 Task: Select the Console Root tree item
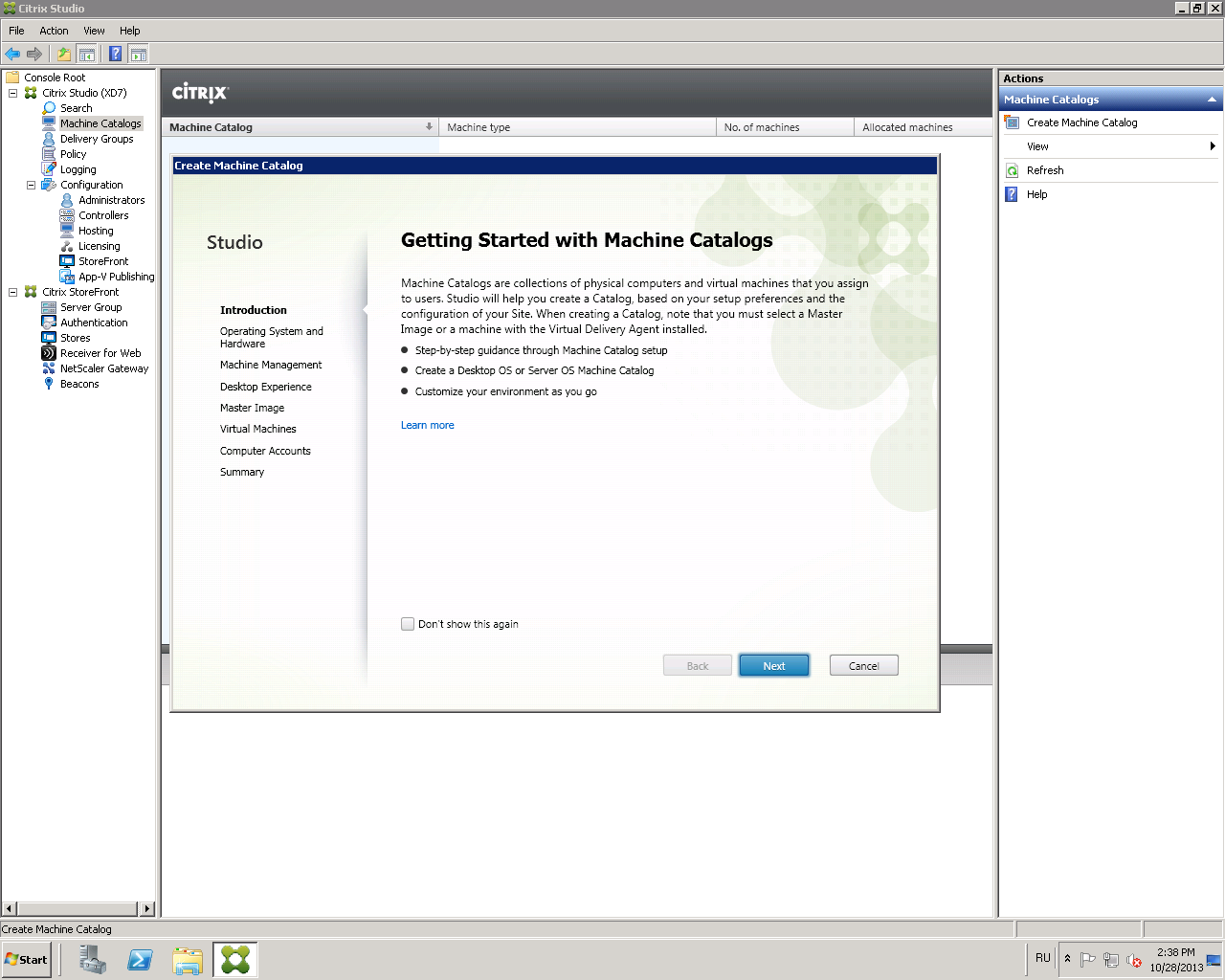tap(55, 78)
